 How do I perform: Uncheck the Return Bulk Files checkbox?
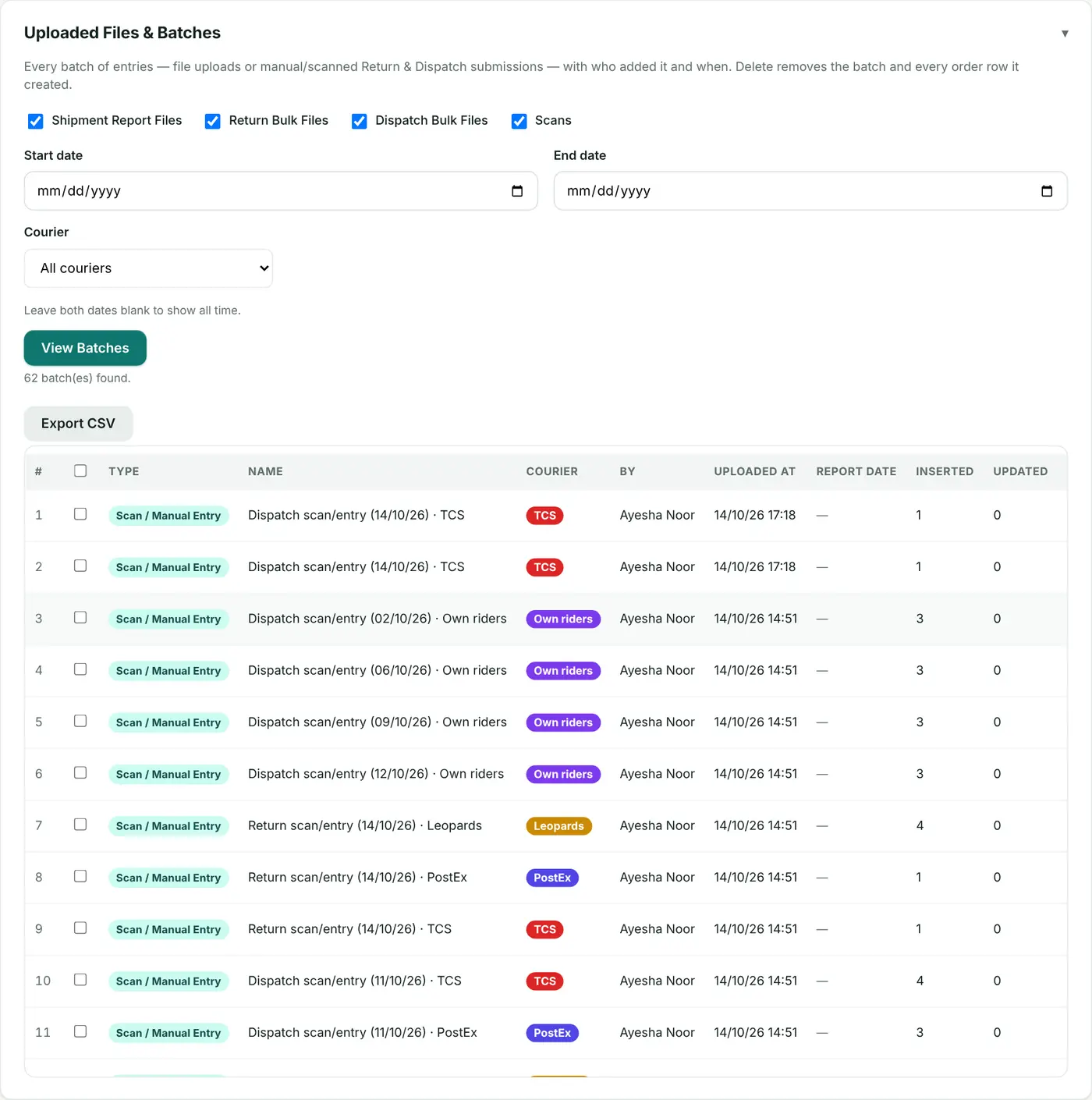point(212,121)
